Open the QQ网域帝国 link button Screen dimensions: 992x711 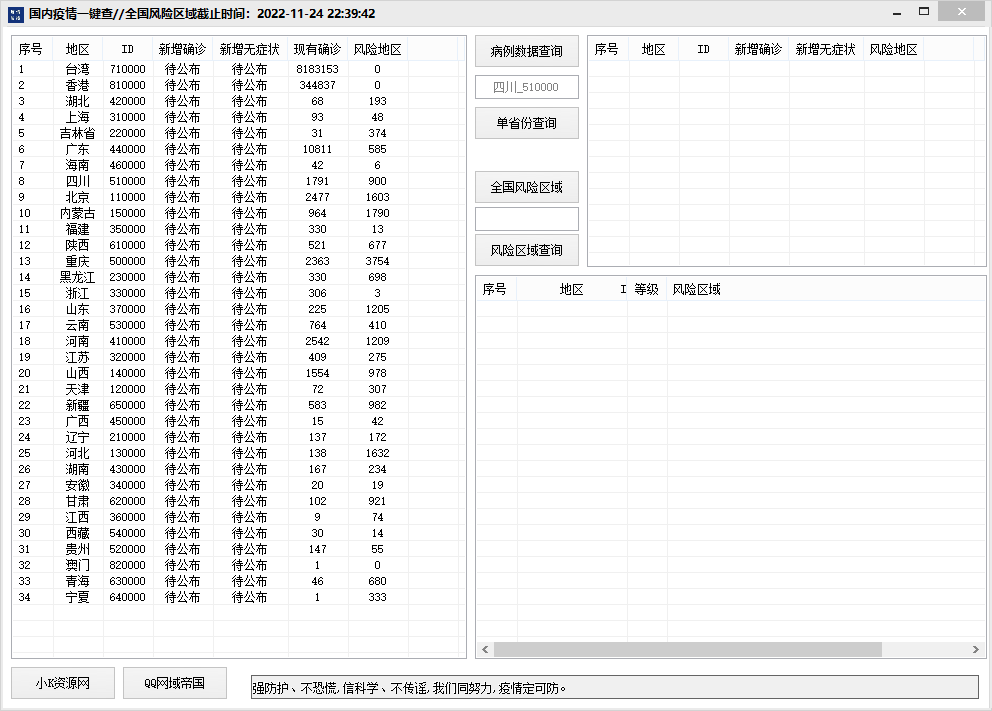175,683
